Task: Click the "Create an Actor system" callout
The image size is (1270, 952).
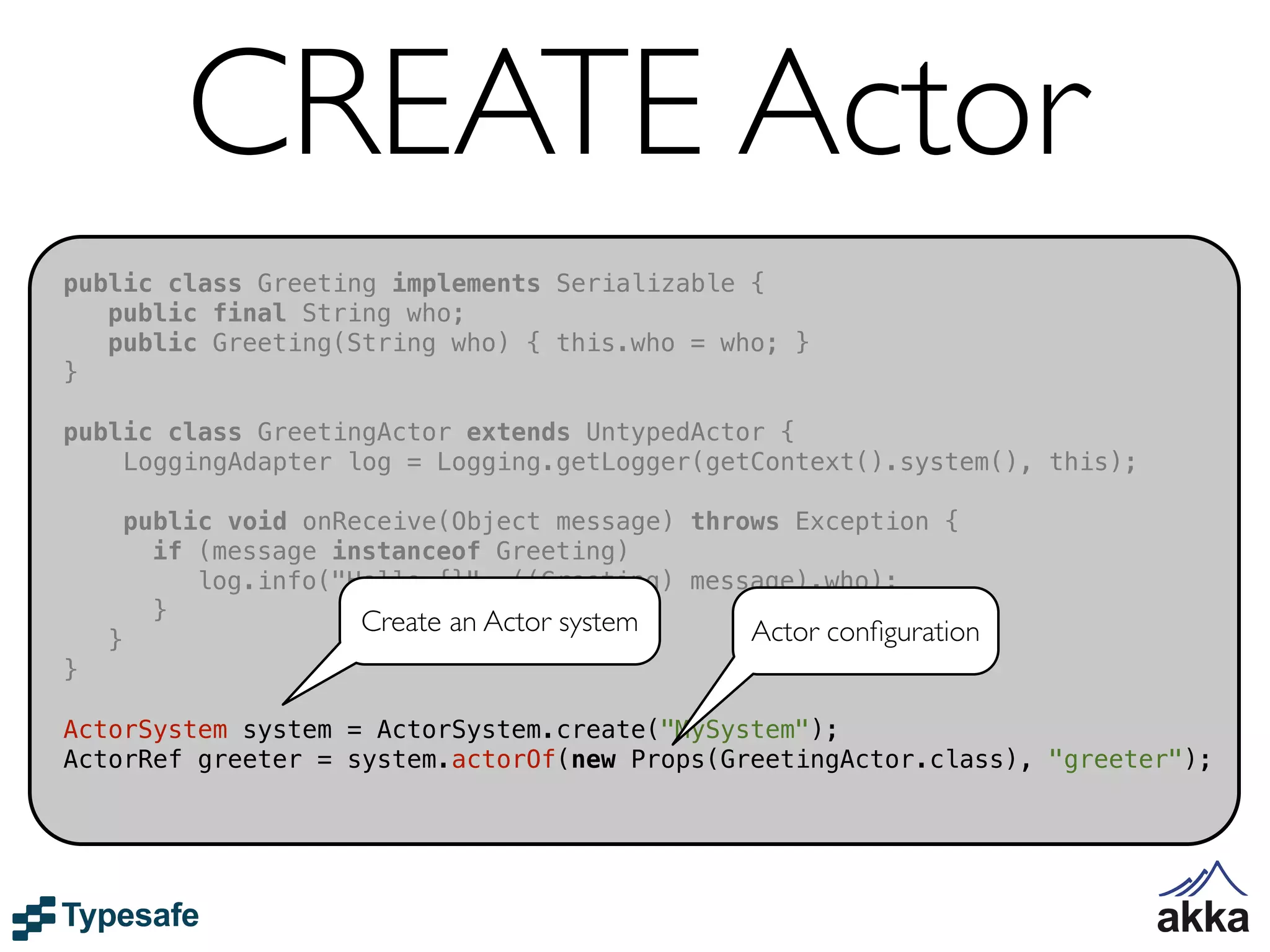Action: 499,622
